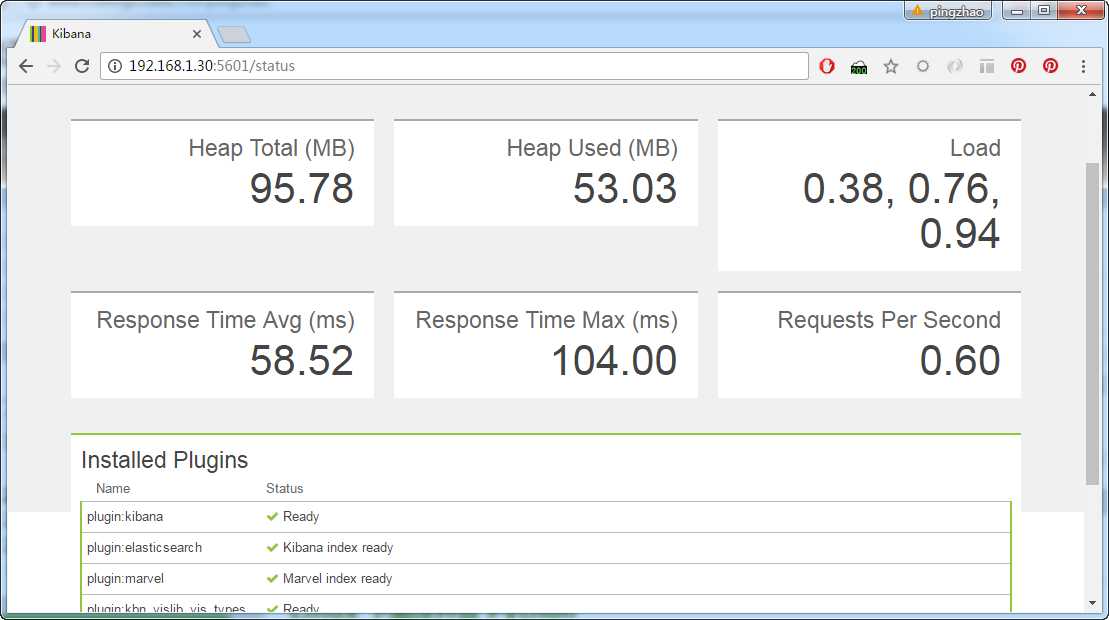Click the red Opera-style extension icon
This screenshot has width=1109, height=620.
[x=827, y=66]
